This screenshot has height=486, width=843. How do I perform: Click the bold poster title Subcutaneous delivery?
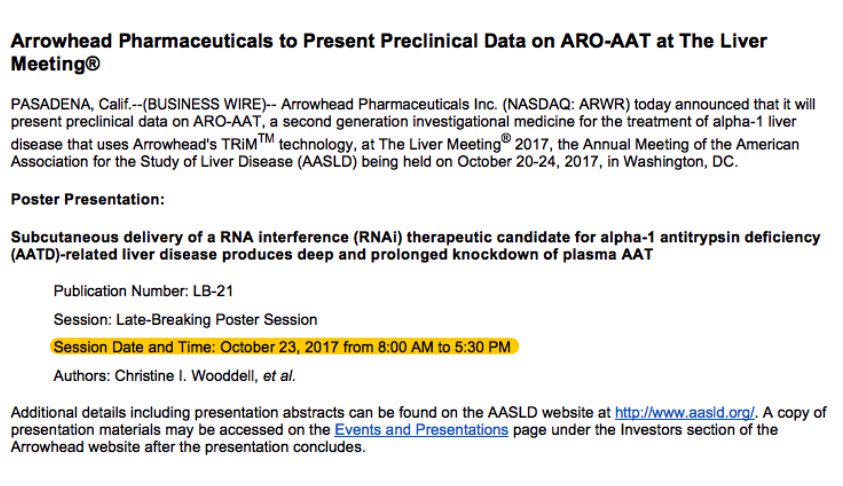click(416, 246)
